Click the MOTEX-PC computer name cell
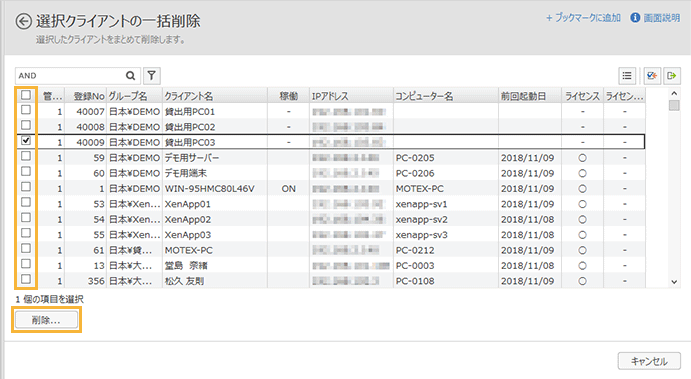 pyautogui.click(x=446, y=189)
